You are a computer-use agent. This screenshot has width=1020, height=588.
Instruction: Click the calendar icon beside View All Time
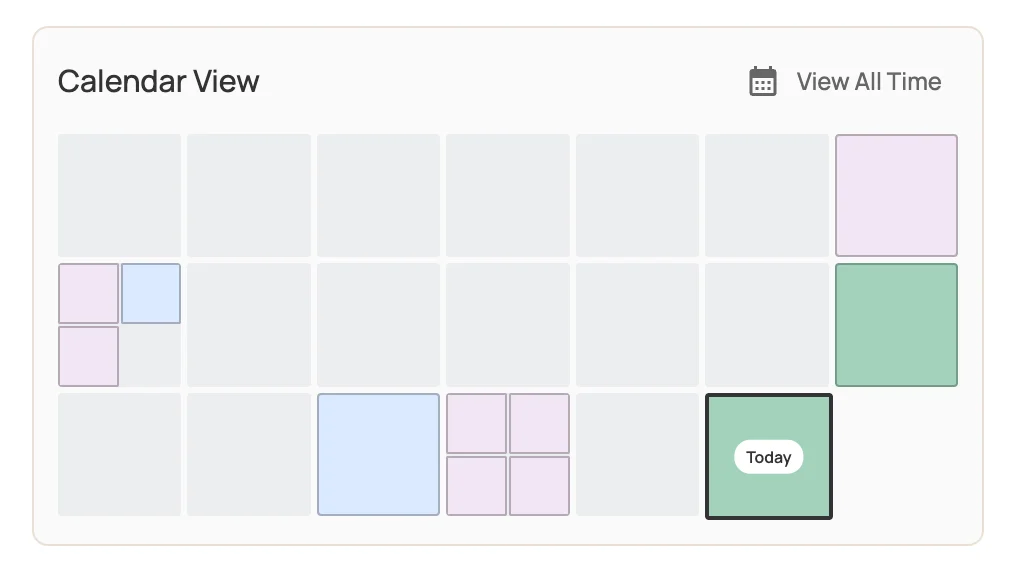tap(763, 82)
